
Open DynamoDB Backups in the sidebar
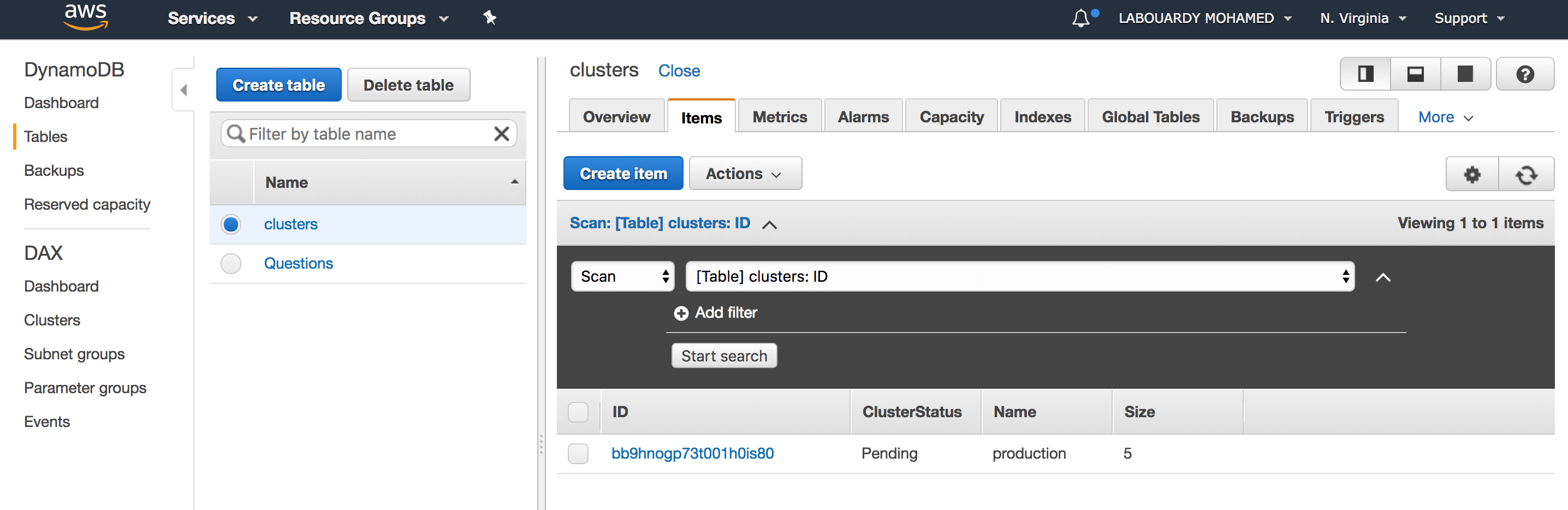54,170
